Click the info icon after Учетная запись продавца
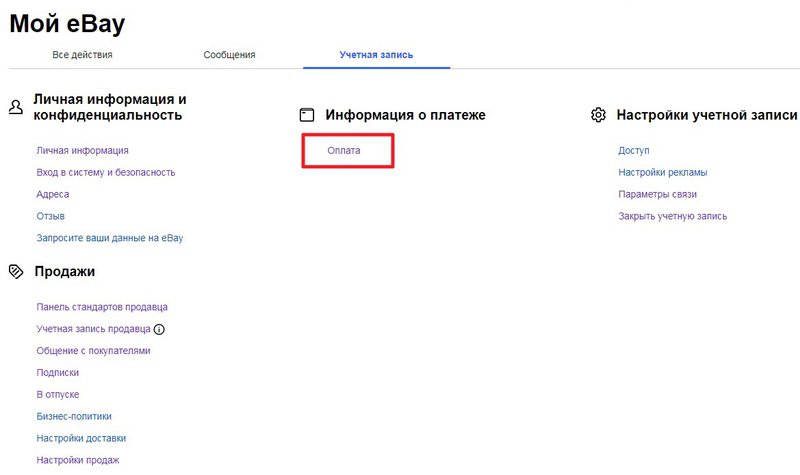 click(x=159, y=329)
